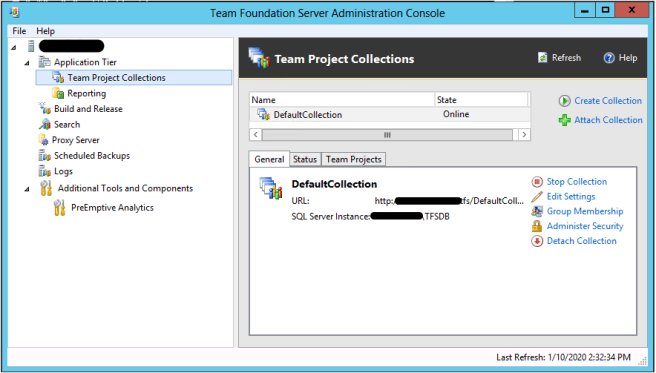The image size is (656, 373).
Task: Click the Last Refresh status text
Action: click(563, 358)
